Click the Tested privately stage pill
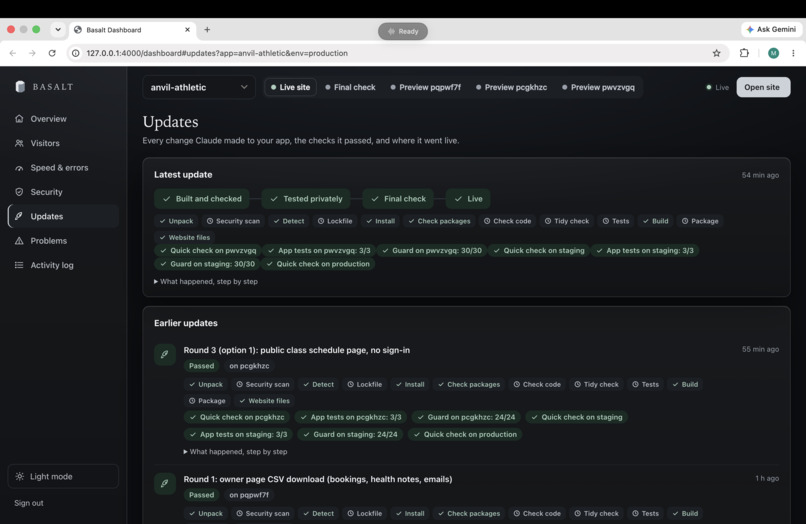The width and height of the screenshot is (806, 524). (x=306, y=198)
